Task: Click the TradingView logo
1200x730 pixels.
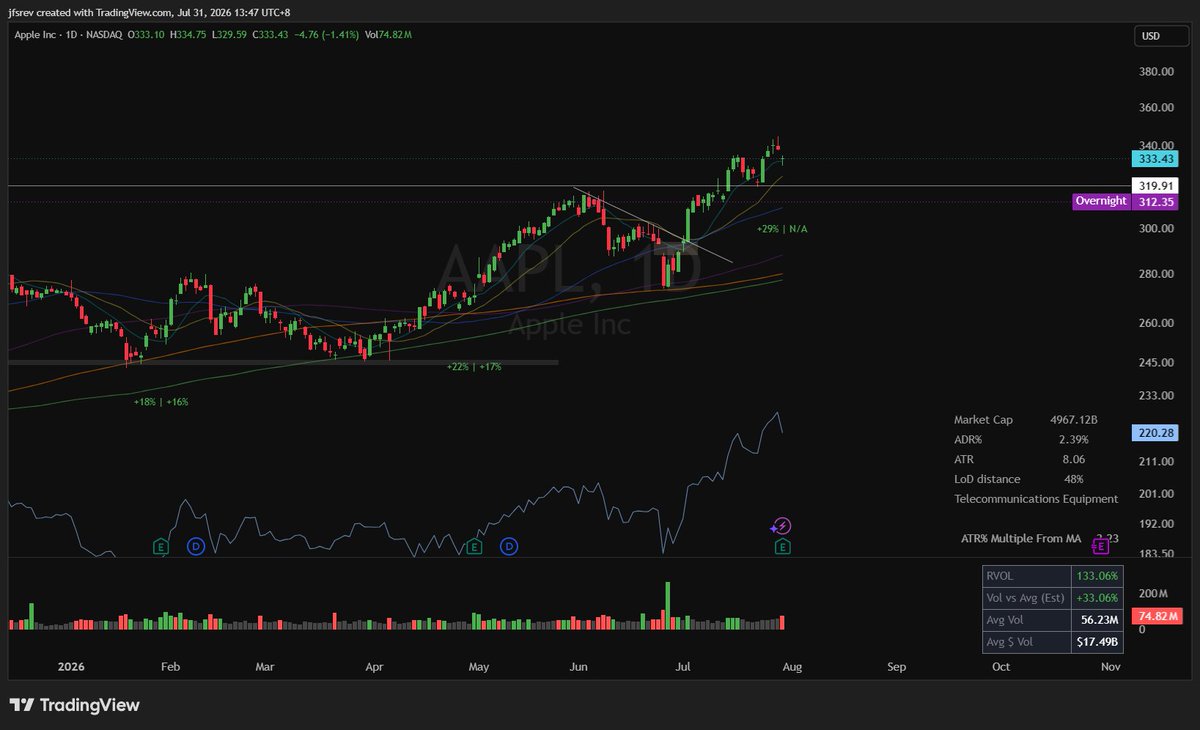Action: pyautogui.click(x=75, y=704)
